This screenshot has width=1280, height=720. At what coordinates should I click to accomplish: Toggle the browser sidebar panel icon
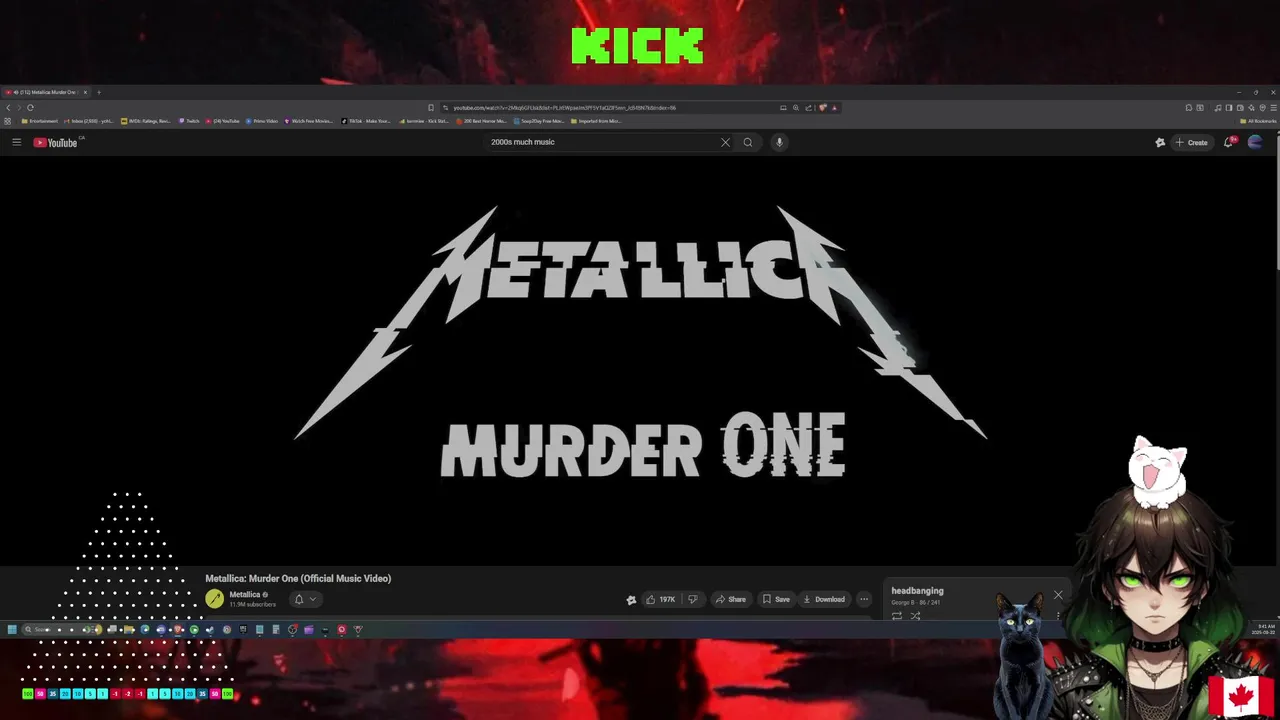1229,107
